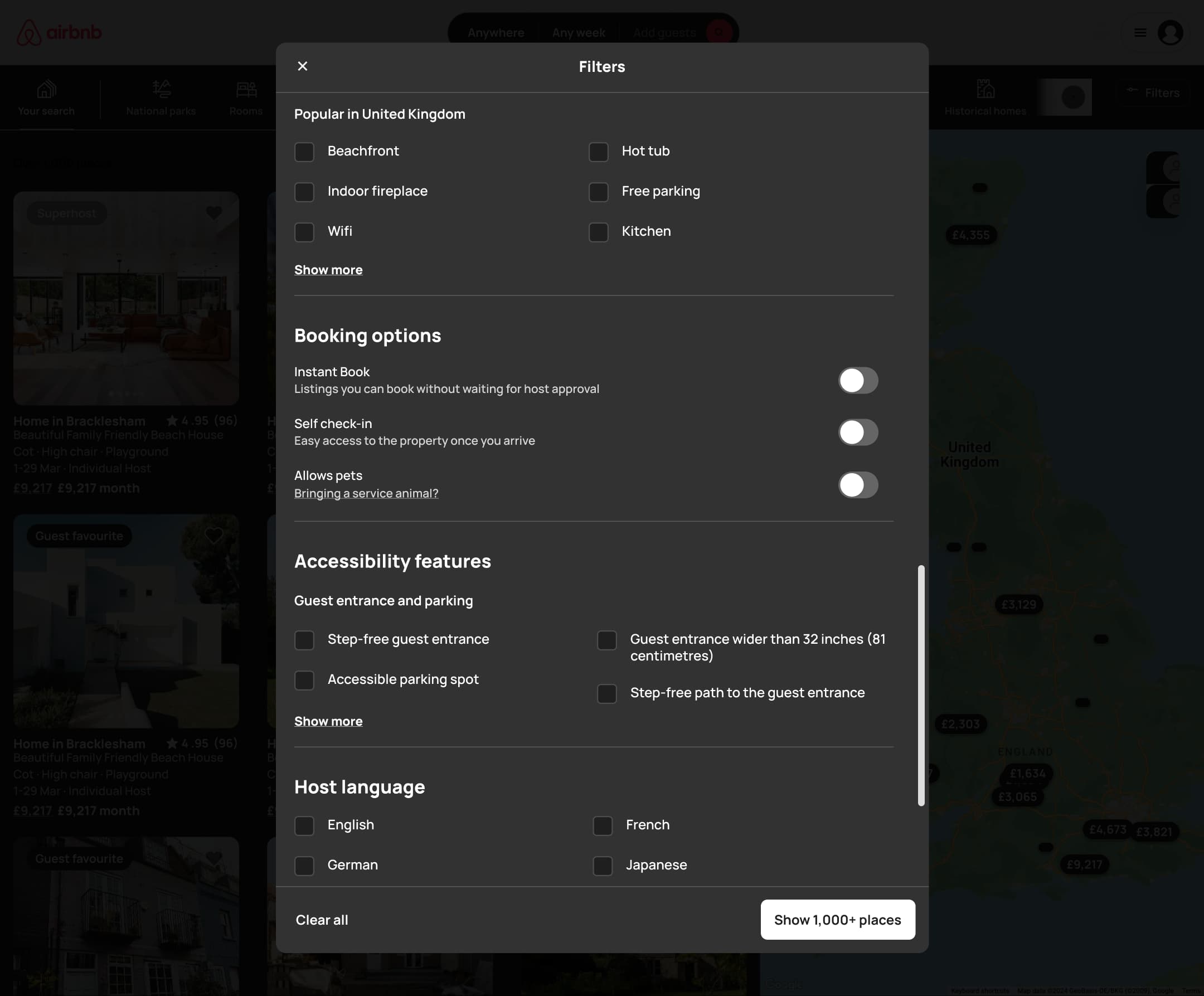Click the user profile avatar icon

1170,33
